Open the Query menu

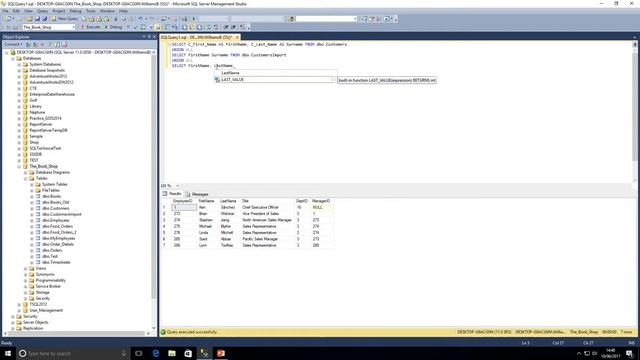pos(42,11)
